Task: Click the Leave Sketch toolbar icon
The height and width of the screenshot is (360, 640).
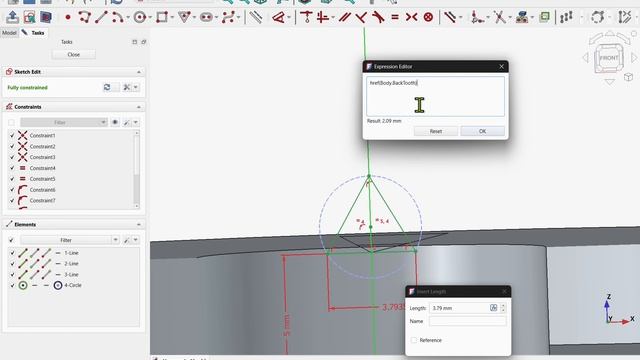Action: pyautogui.click(x=12, y=17)
